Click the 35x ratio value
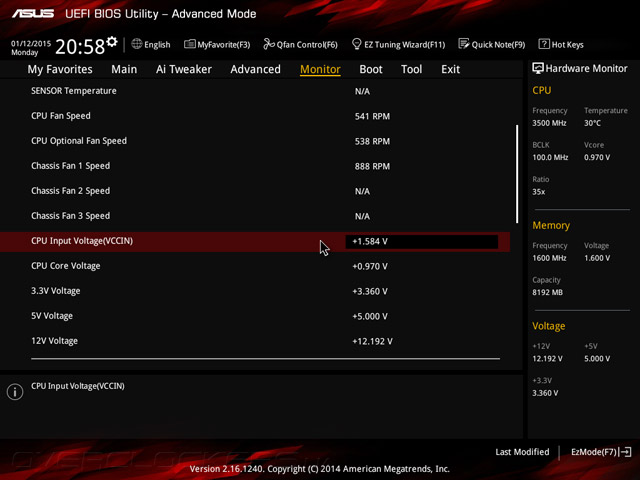 [539, 191]
